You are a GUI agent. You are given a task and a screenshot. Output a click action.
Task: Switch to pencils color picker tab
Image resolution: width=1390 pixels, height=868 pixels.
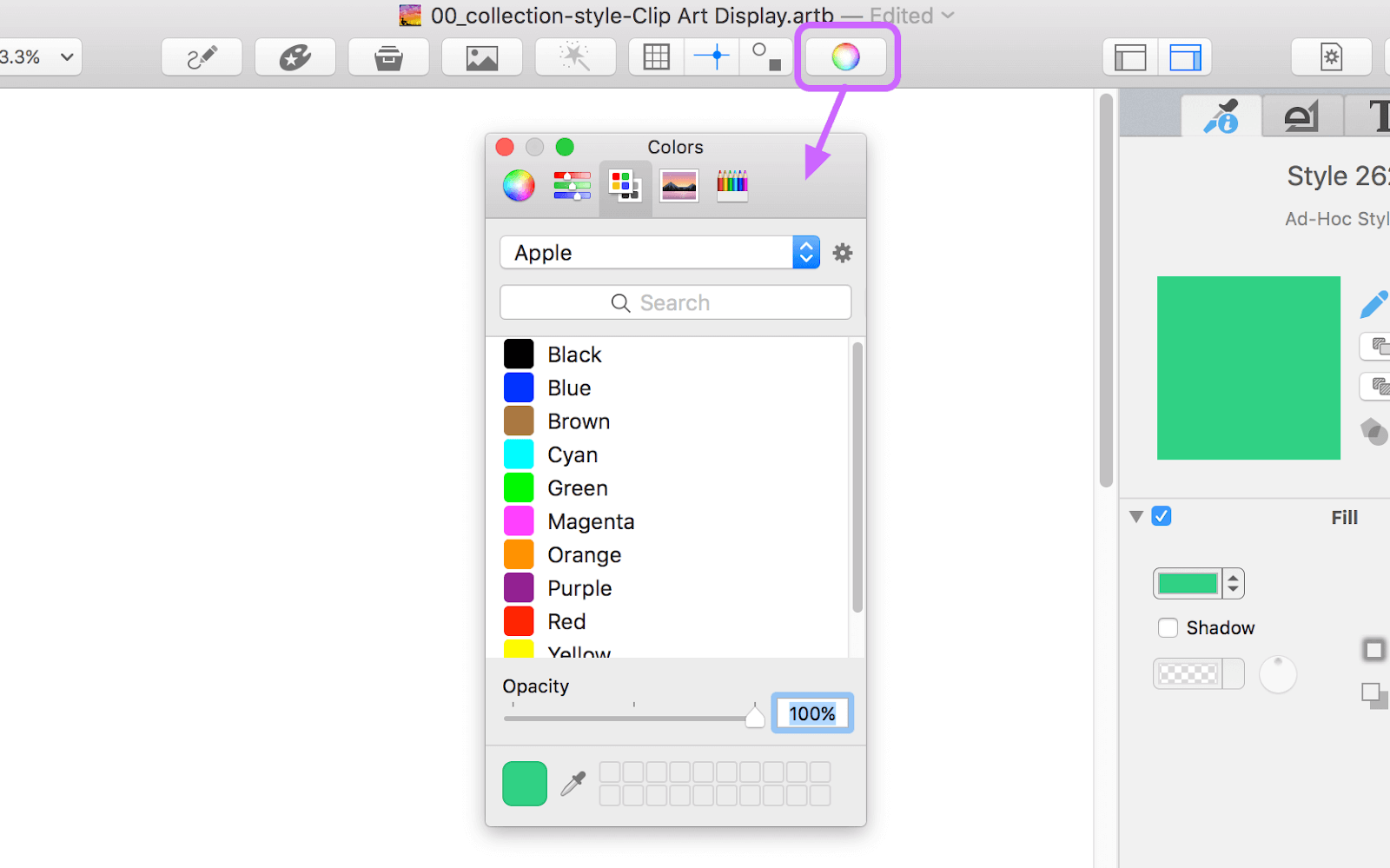coord(731,185)
